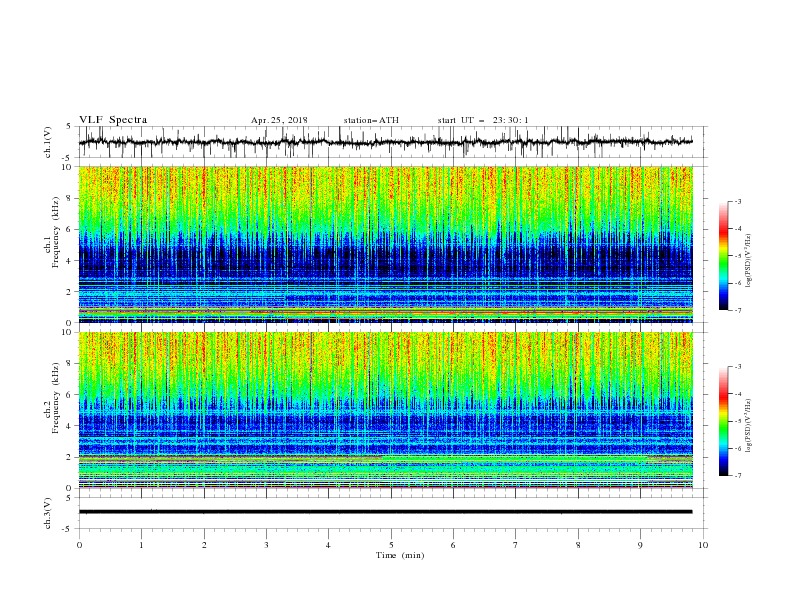The height and width of the screenshot is (612, 792).
Task: Click the "-7" tick on lower color bar
Action: [x=737, y=476]
